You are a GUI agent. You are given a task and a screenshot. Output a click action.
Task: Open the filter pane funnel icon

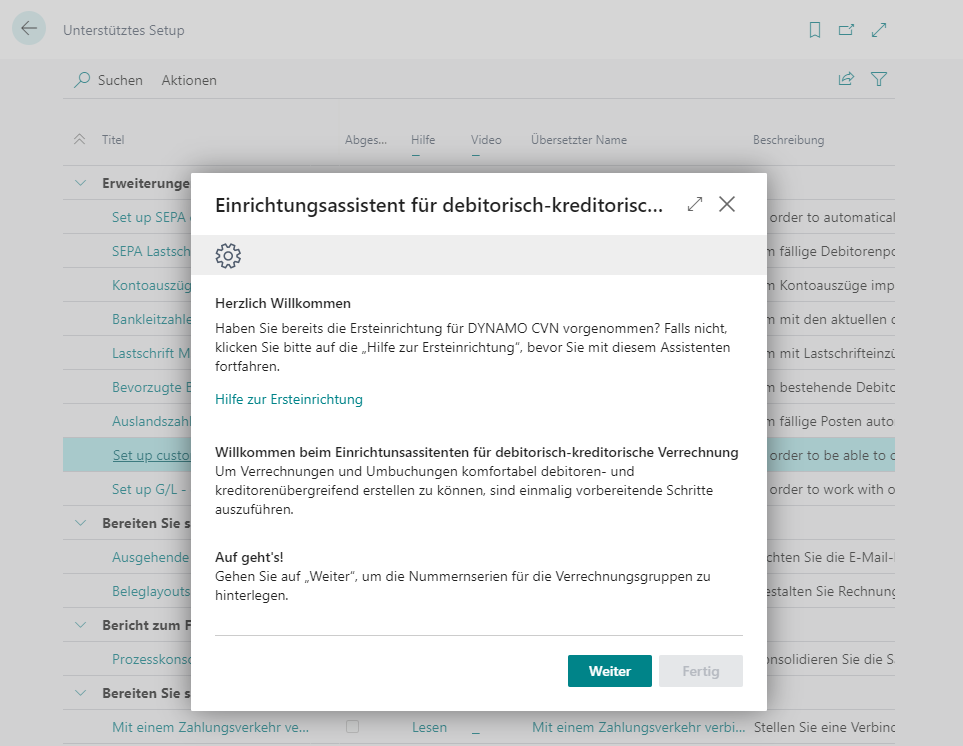(x=879, y=79)
